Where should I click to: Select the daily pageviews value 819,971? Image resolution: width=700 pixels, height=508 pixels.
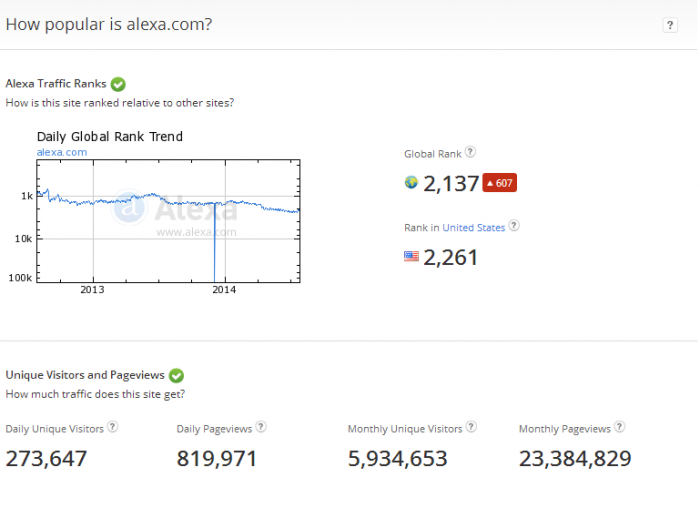click(217, 459)
